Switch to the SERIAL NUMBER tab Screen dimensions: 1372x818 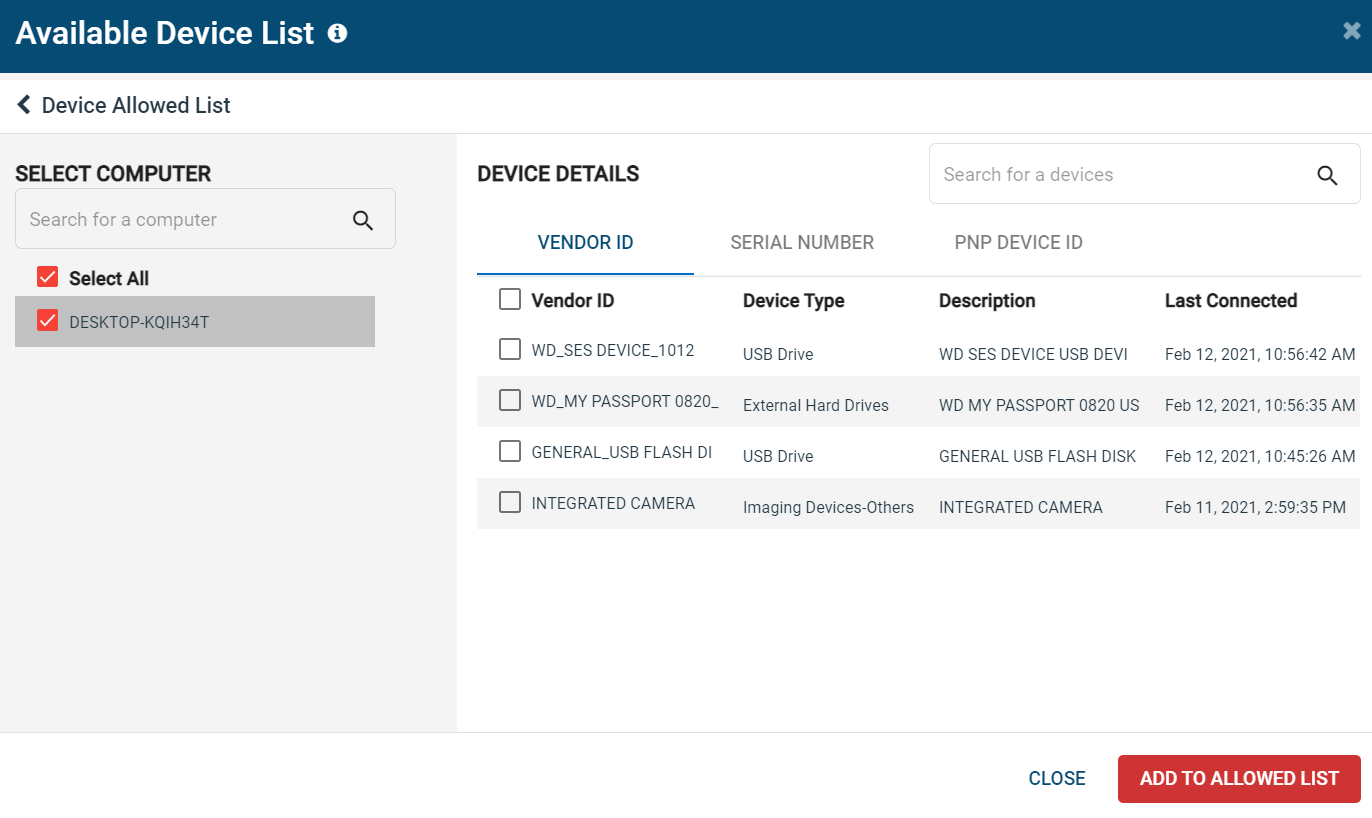click(x=802, y=243)
